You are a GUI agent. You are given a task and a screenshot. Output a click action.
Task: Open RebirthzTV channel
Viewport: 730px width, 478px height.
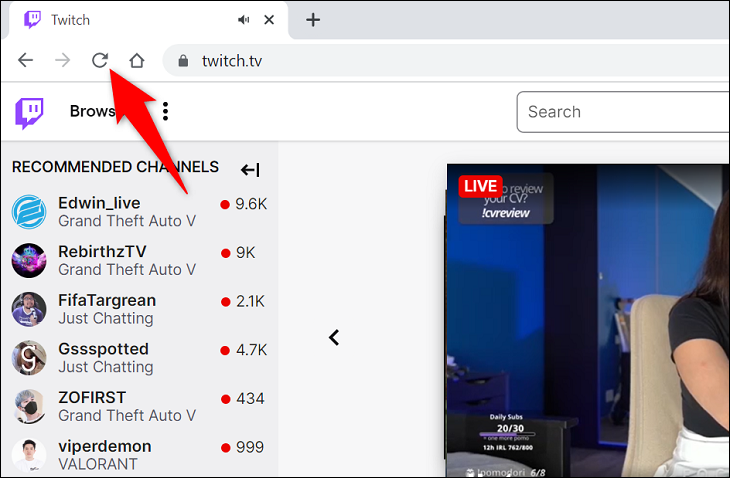(x=140, y=260)
